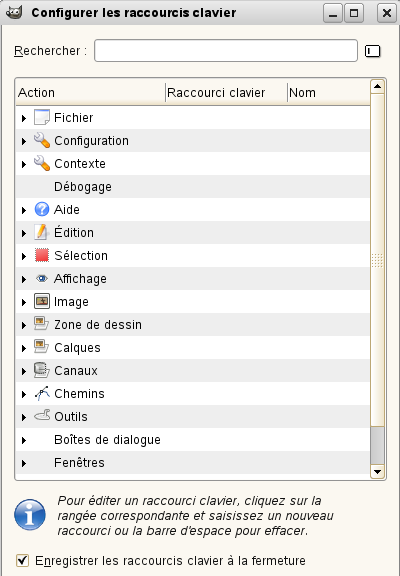Select the Zone de dessin label
Image resolution: width=400 pixels, height=576 pixels.
coord(98,325)
